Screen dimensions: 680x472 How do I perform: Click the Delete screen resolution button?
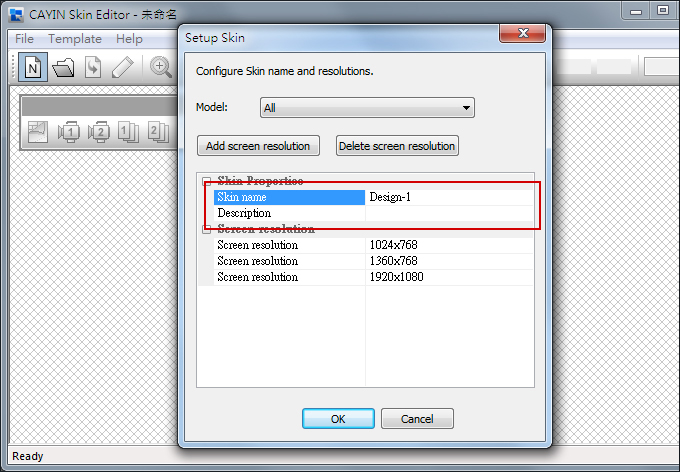tap(397, 146)
